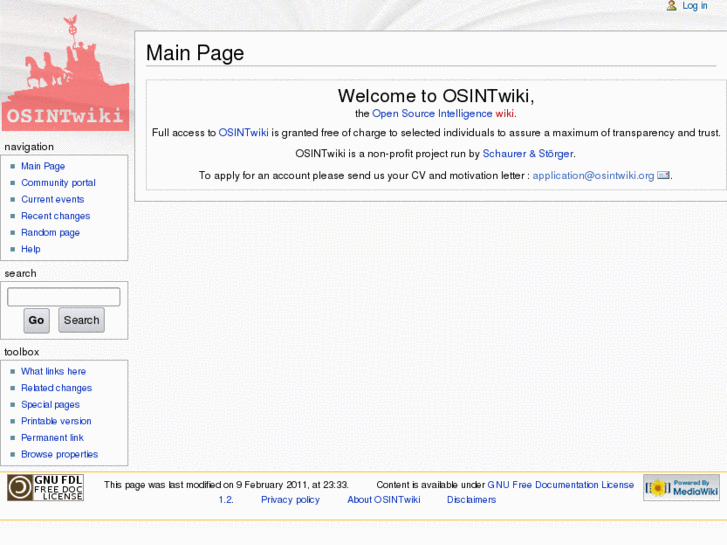Go to Main Page in navigation
The image size is (727, 545).
(x=43, y=166)
